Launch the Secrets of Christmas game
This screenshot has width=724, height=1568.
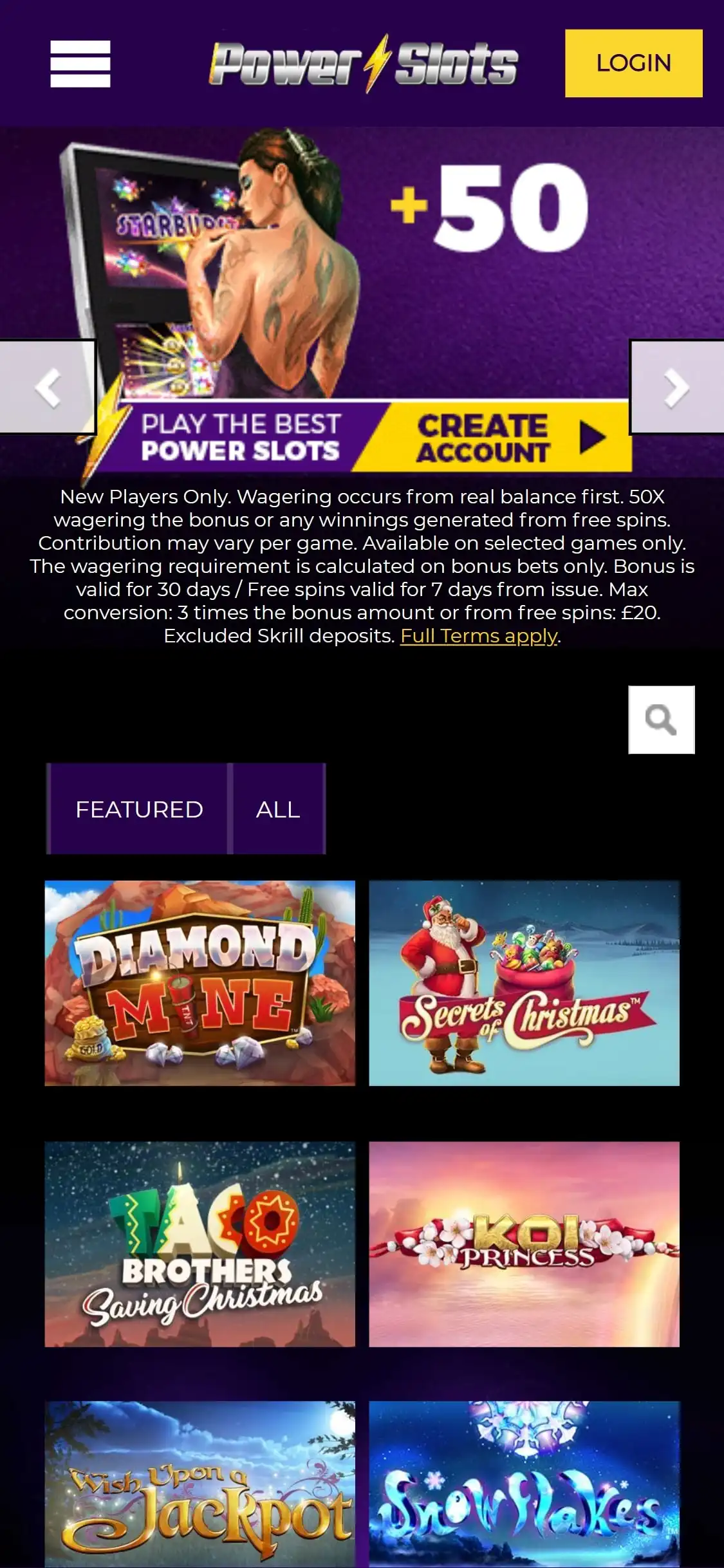click(x=524, y=983)
